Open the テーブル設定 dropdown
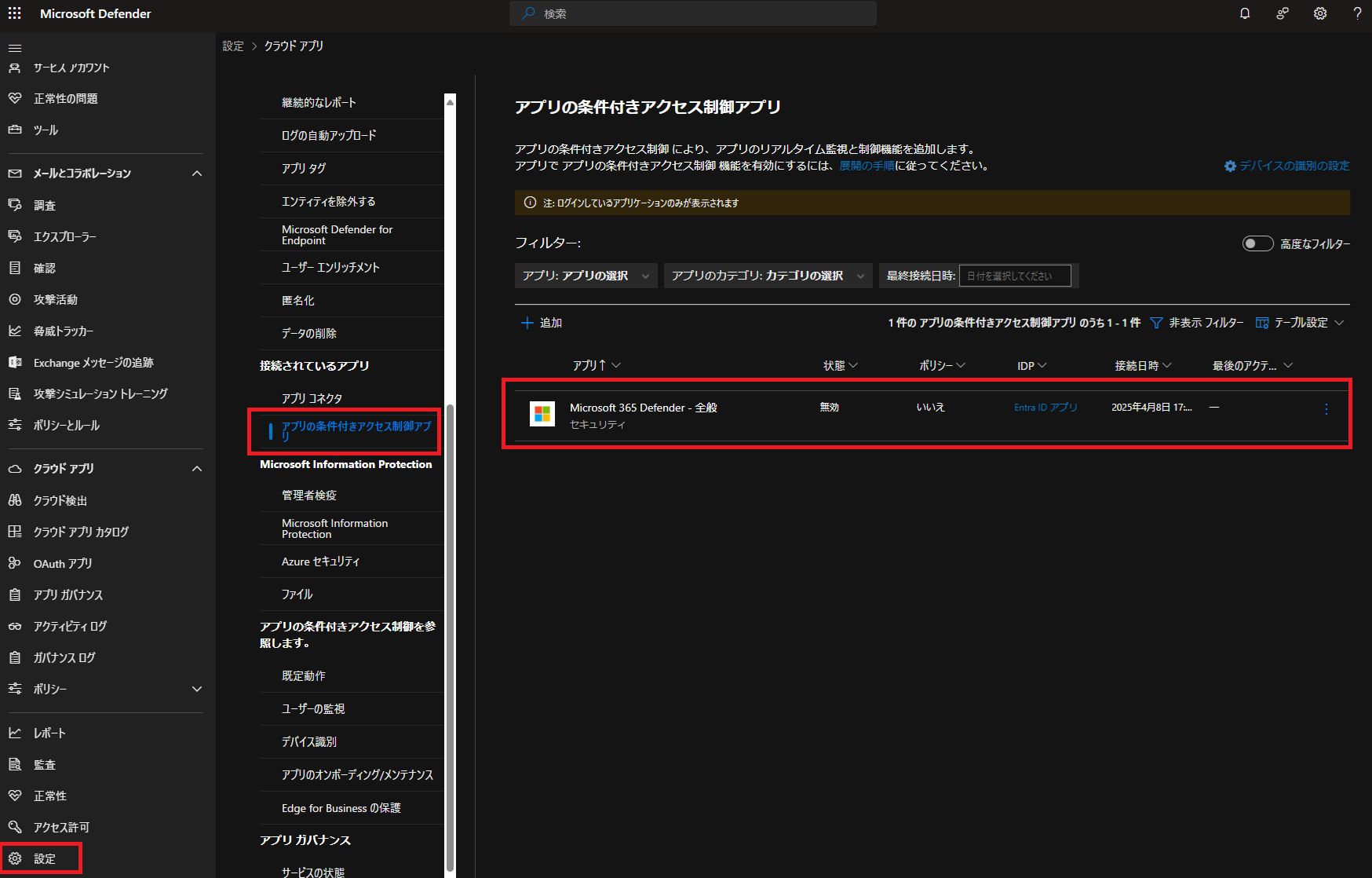The width and height of the screenshot is (1372, 878). (x=1300, y=323)
